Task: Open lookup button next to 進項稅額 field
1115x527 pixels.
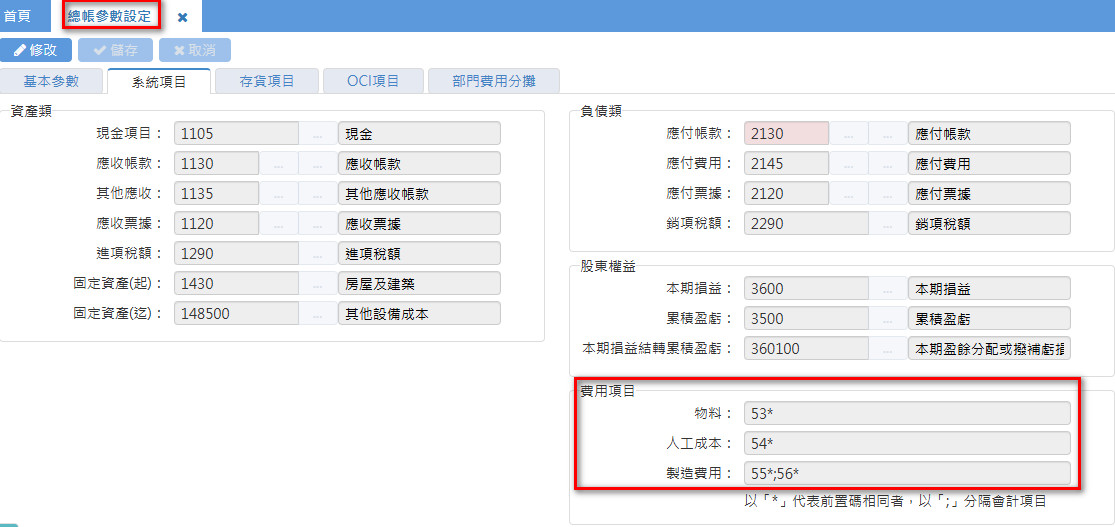Action: (x=318, y=254)
